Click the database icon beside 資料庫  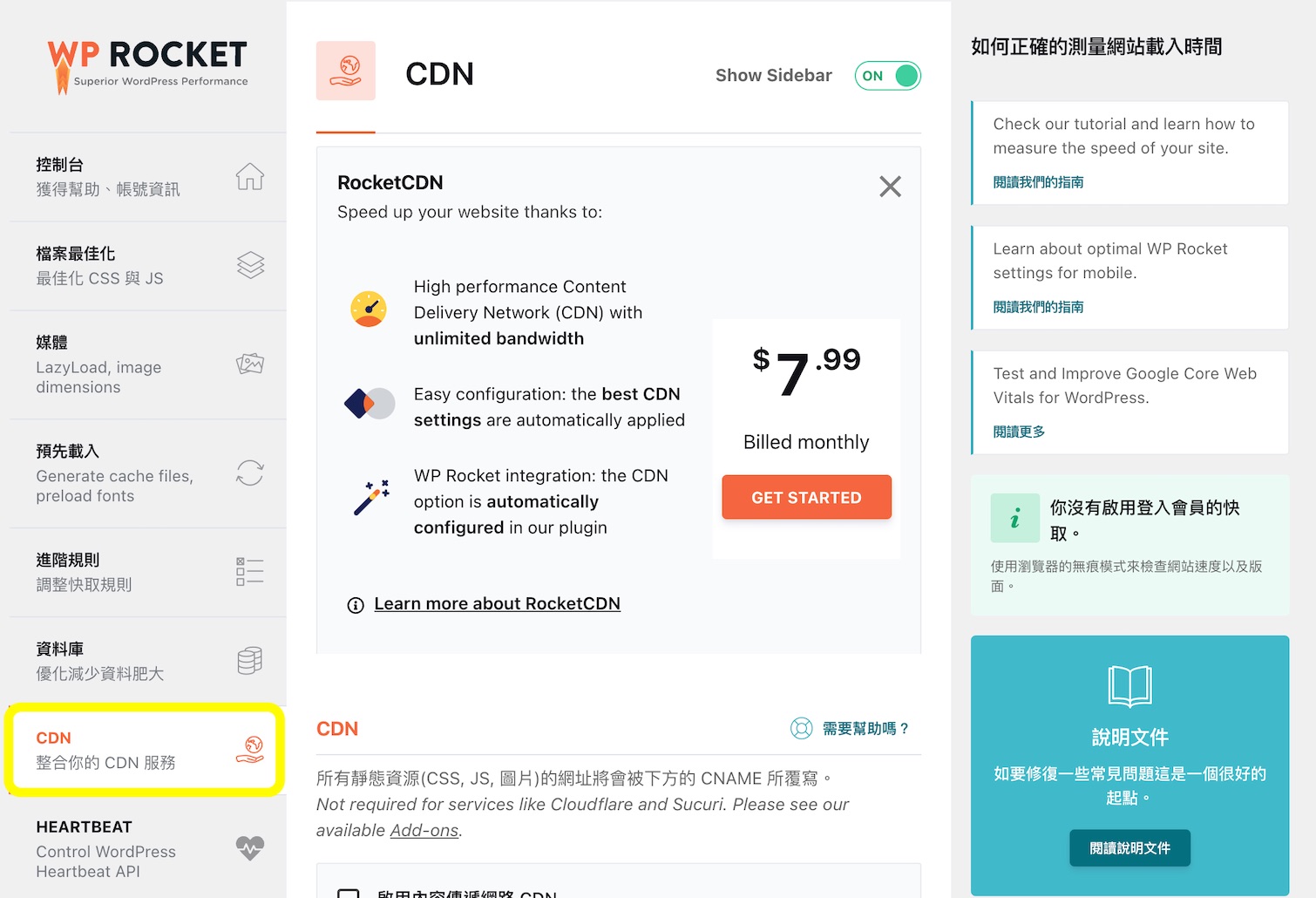(250, 661)
